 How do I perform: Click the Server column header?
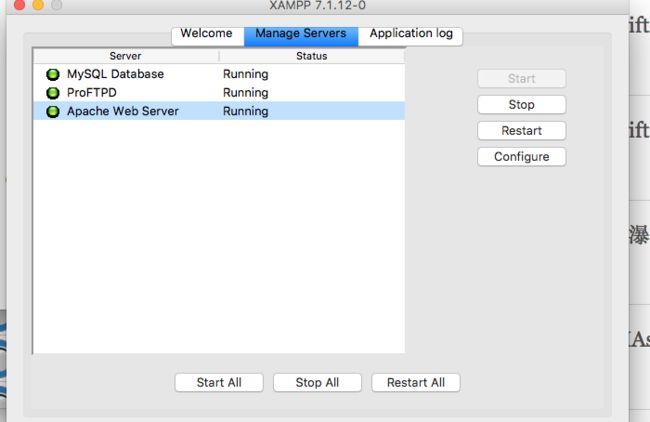[x=126, y=56]
